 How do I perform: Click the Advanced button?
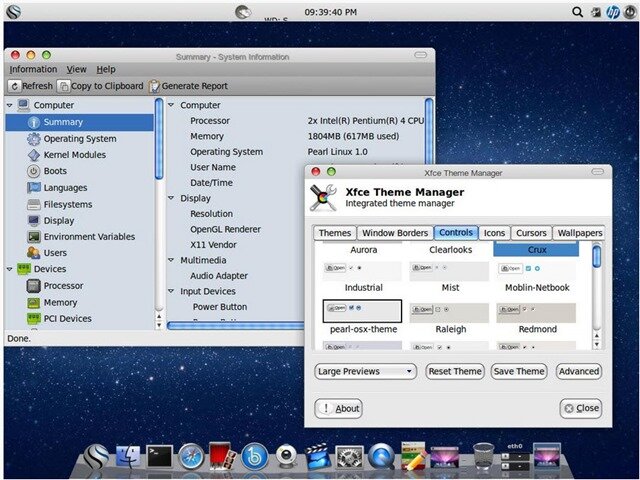[579, 371]
